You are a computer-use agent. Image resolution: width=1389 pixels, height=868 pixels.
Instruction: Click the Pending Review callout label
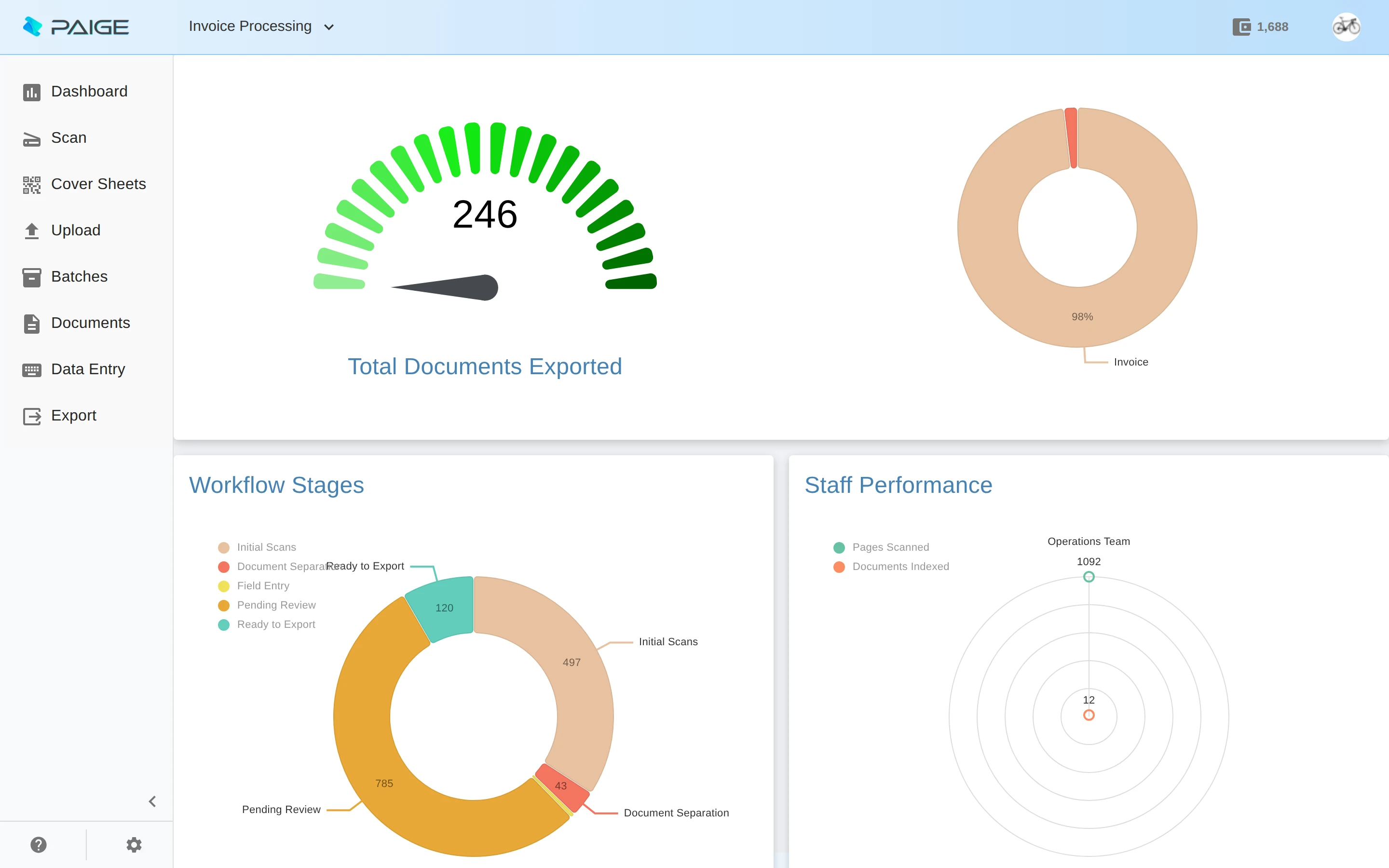click(x=281, y=810)
